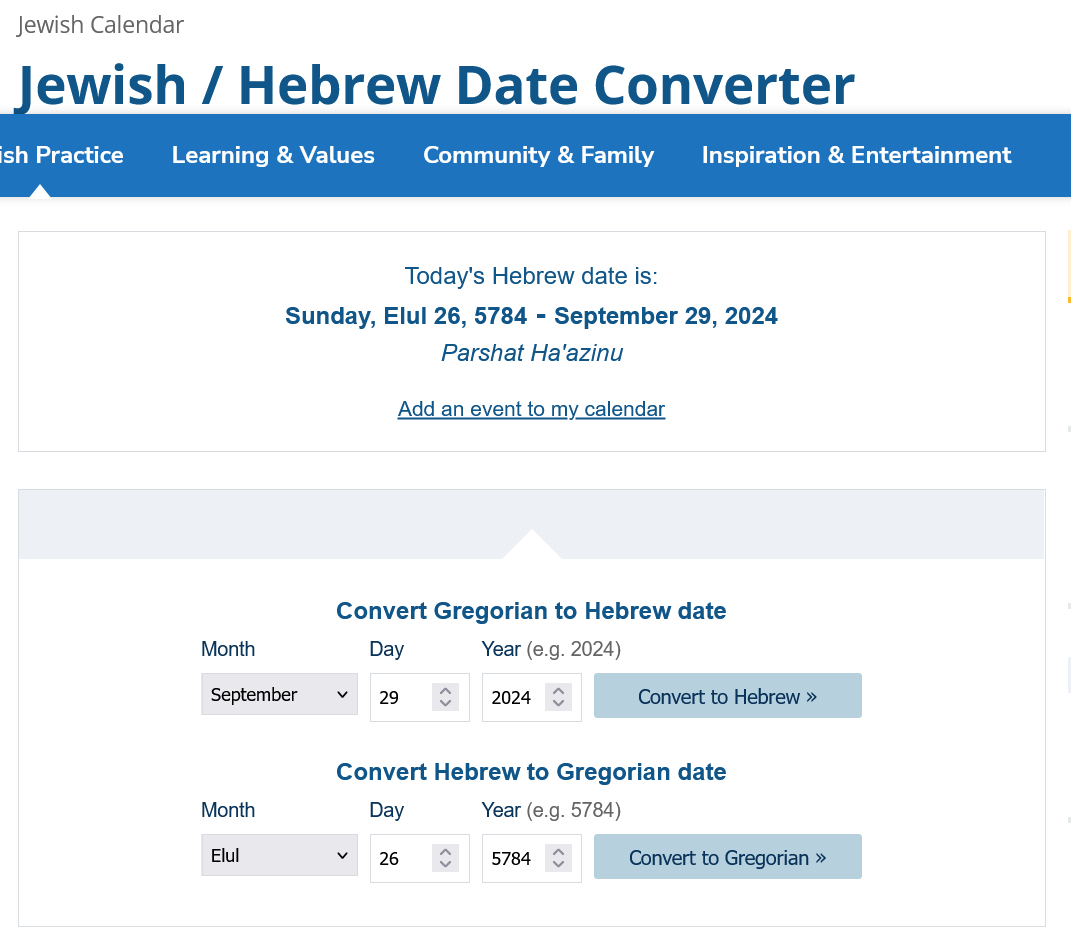Decrease the Gregorian year with down arrow
Image resolution: width=1071 pixels, height=945 pixels.
(558, 704)
